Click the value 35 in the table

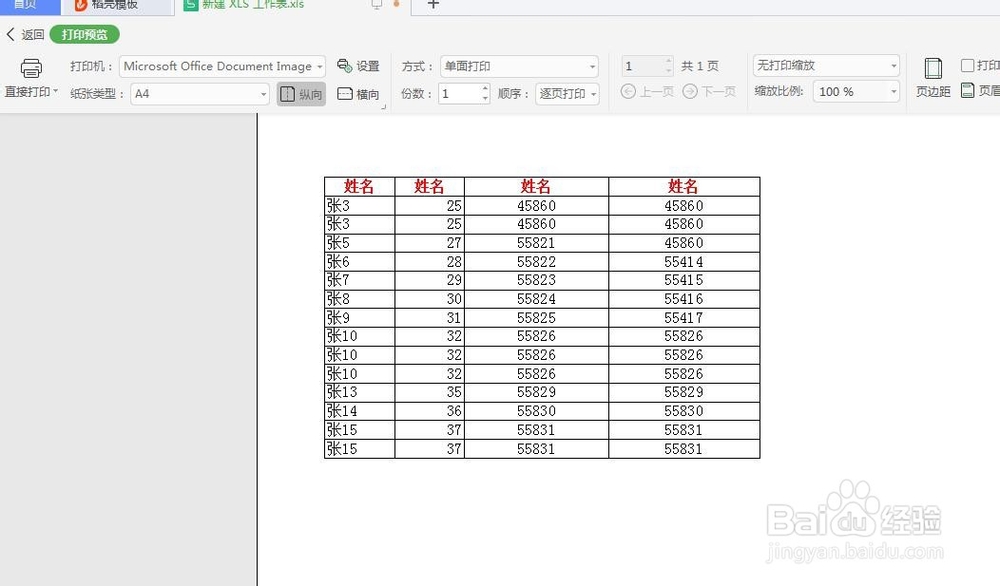click(453, 392)
